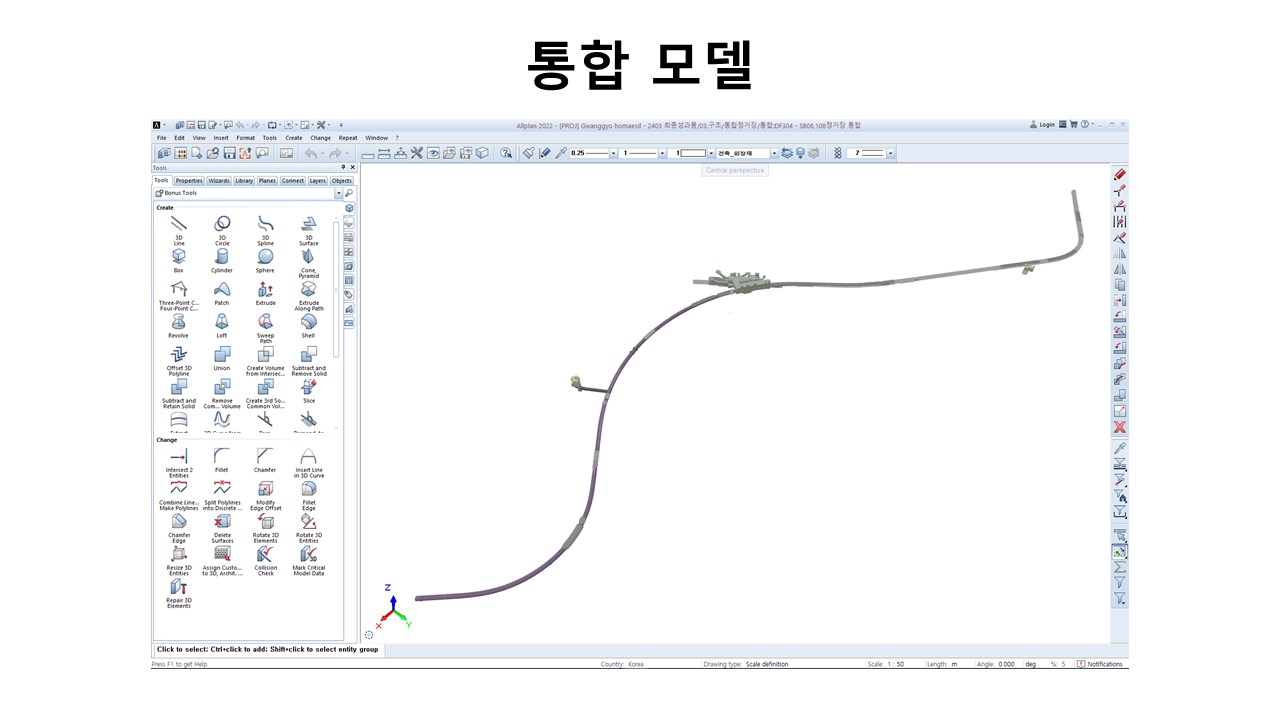Viewport: 1280px width, 720px height.
Task: Select the Intersect 2 Entities tool
Action: coord(179,463)
